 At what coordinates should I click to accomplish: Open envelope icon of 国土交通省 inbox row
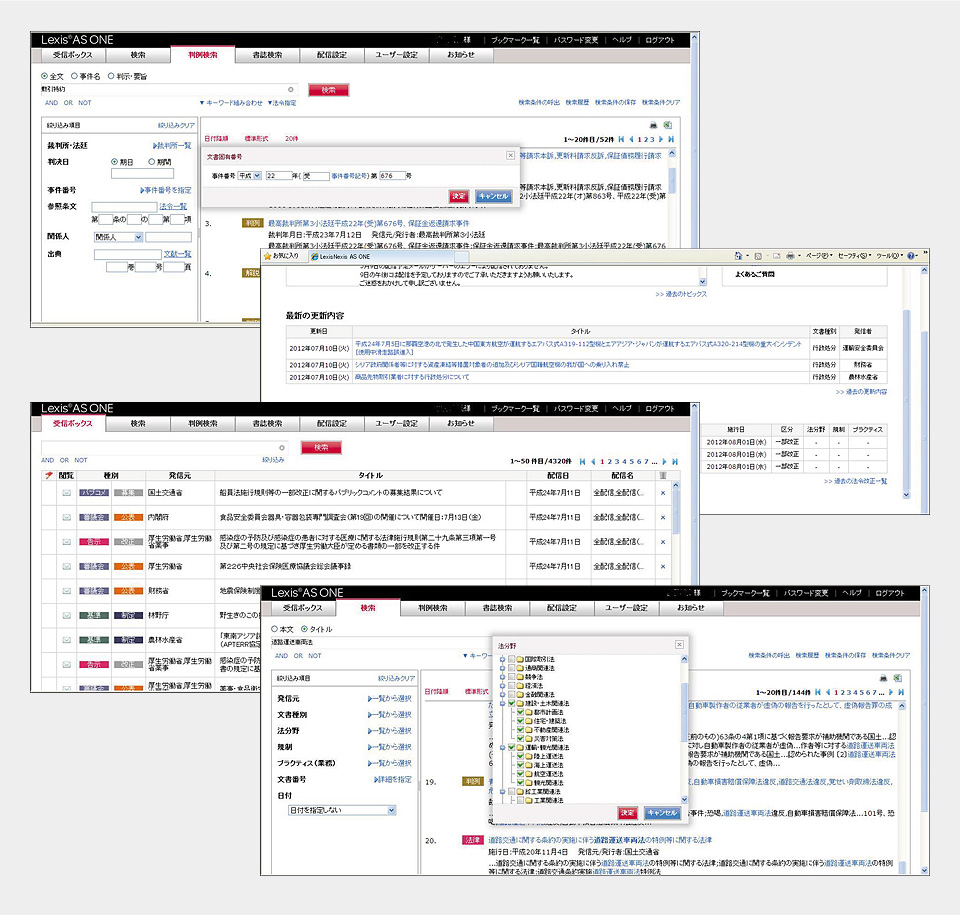[x=67, y=493]
